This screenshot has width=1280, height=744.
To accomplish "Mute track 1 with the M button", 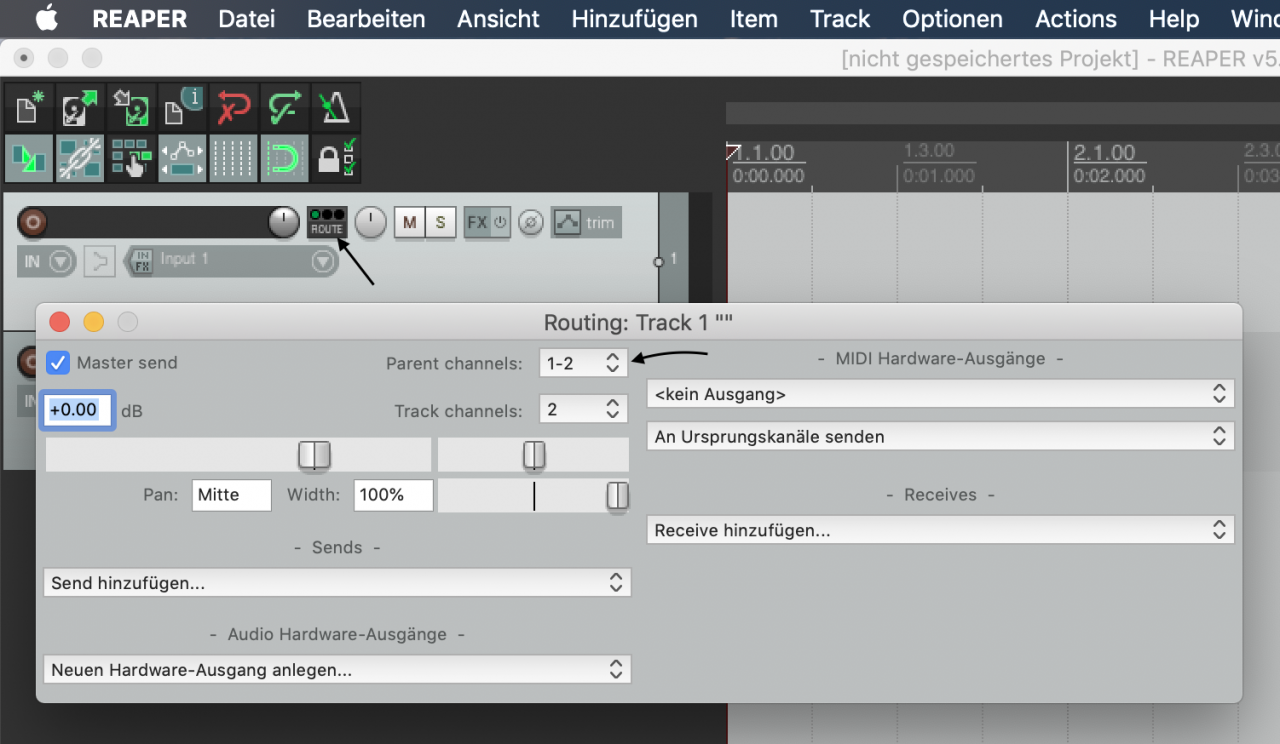I will 409,223.
